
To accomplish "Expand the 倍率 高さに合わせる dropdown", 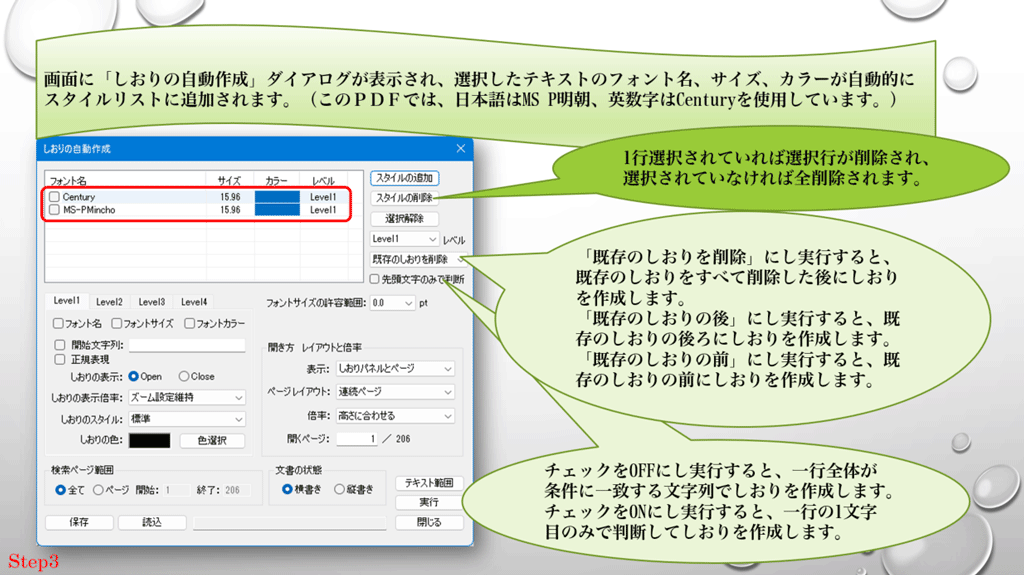I will pyautogui.click(x=394, y=415).
